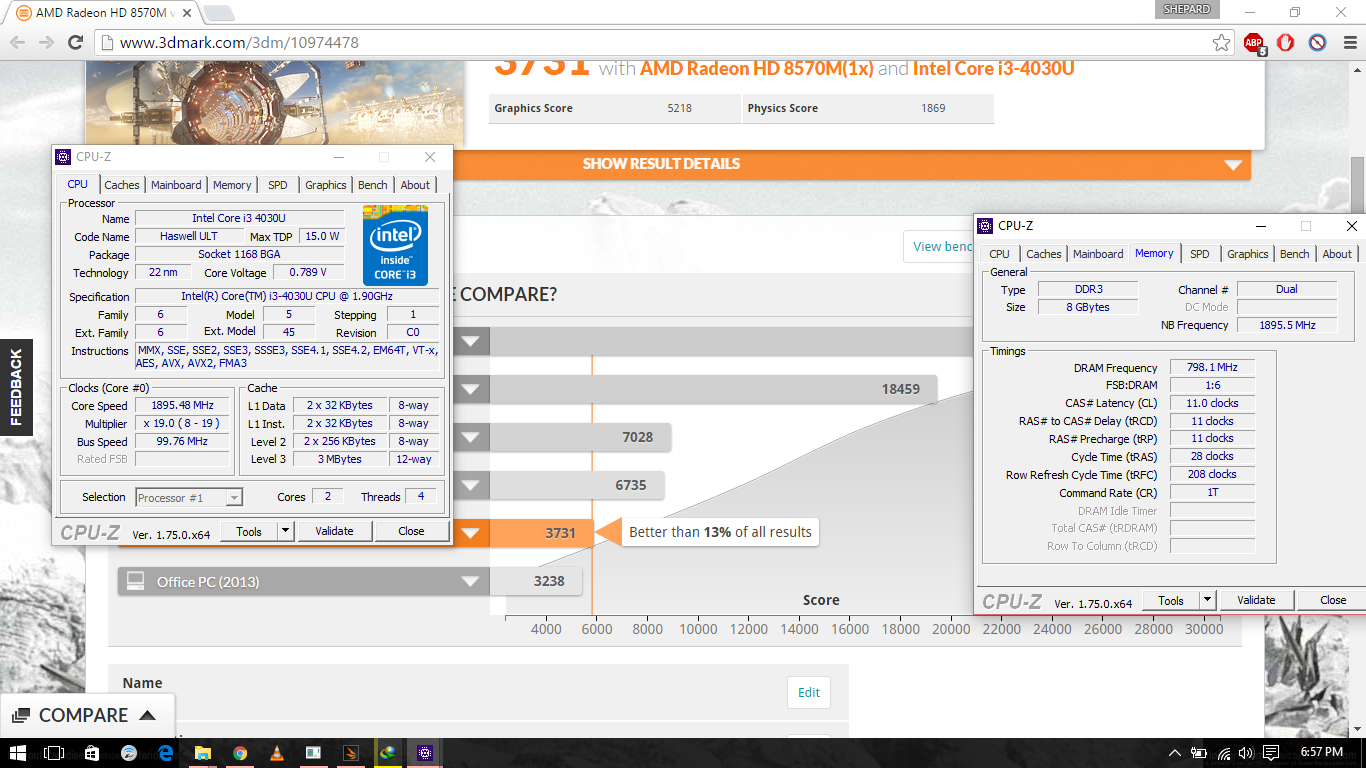Click AMD Radeon HD 8570M(1x) link in header

[x=757, y=69]
